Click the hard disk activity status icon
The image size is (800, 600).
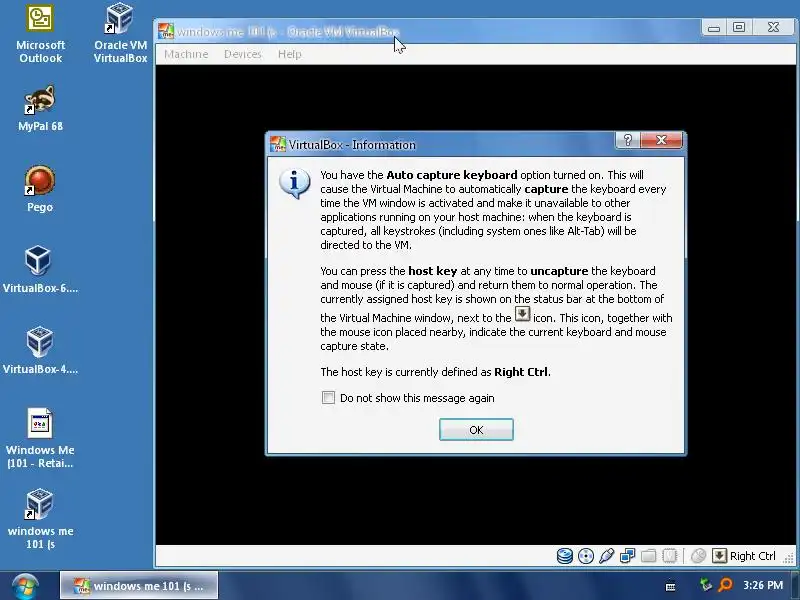point(564,556)
